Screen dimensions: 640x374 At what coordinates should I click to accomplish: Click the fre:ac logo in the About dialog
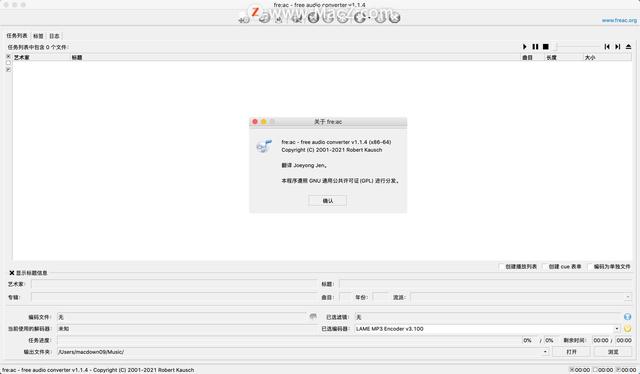coord(264,146)
